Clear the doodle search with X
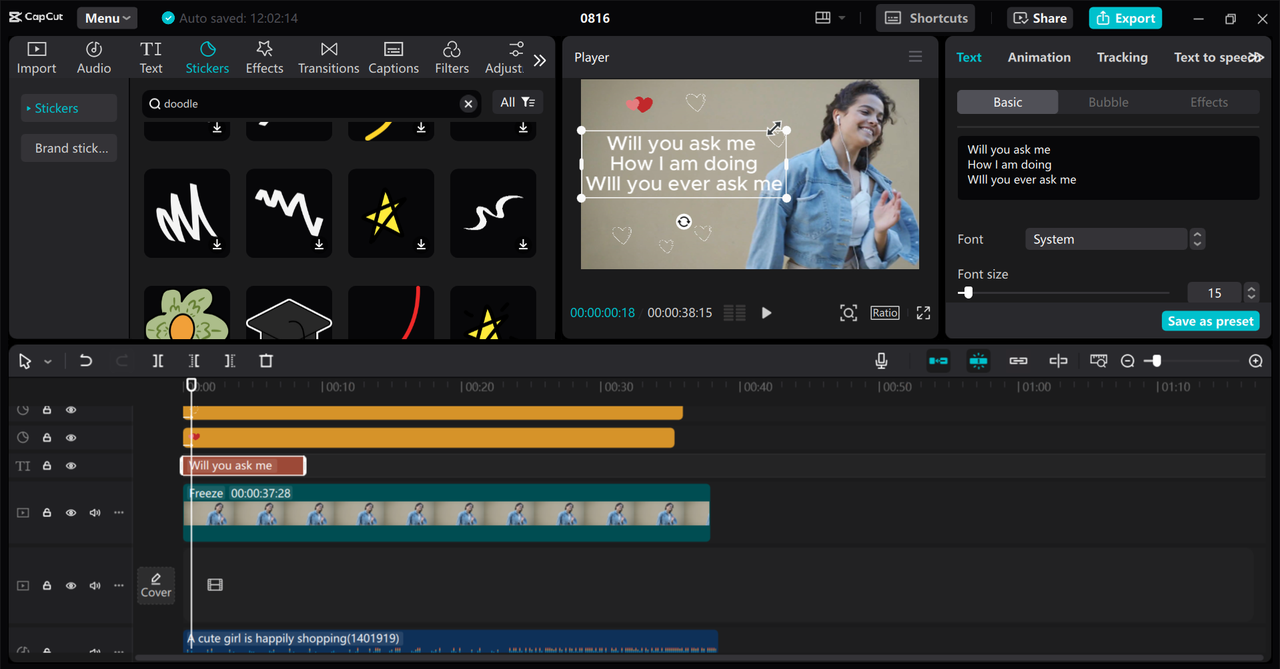Image resolution: width=1280 pixels, height=669 pixels. pyautogui.click(x=468, y=104)
